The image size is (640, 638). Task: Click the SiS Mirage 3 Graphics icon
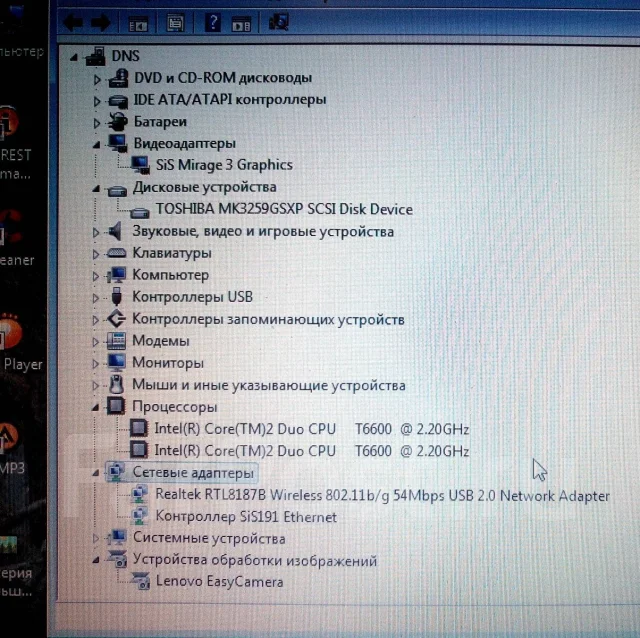tap(140, 165)
